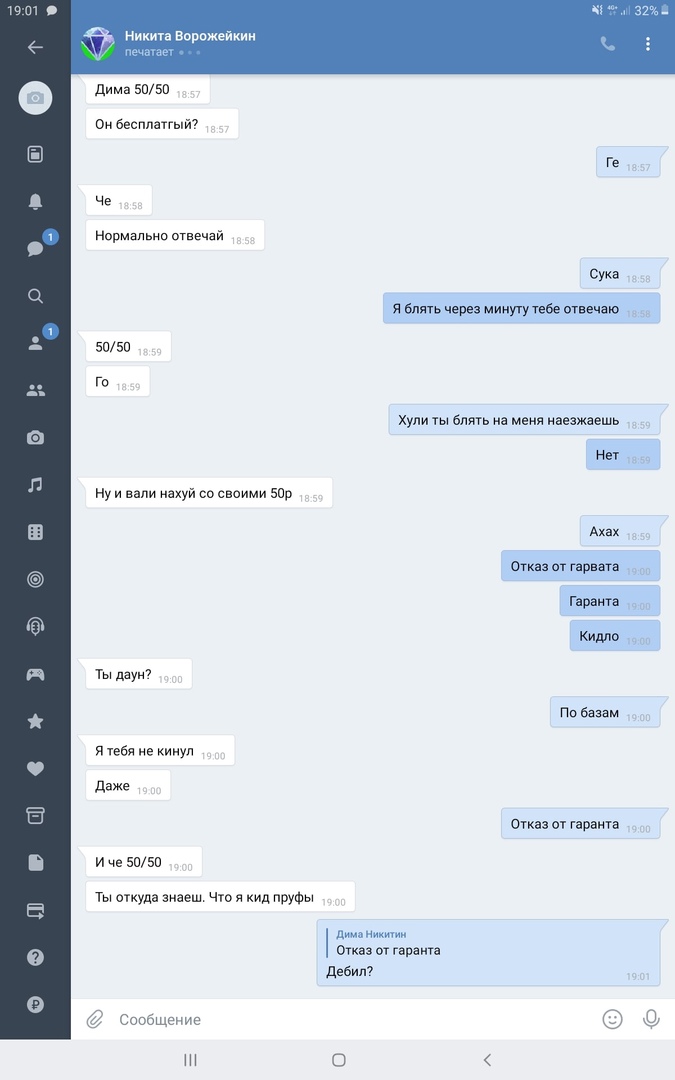Viewport: 675px width, 1080px height.
Task: Open the search magnifier icon
Action: point(35,296)
